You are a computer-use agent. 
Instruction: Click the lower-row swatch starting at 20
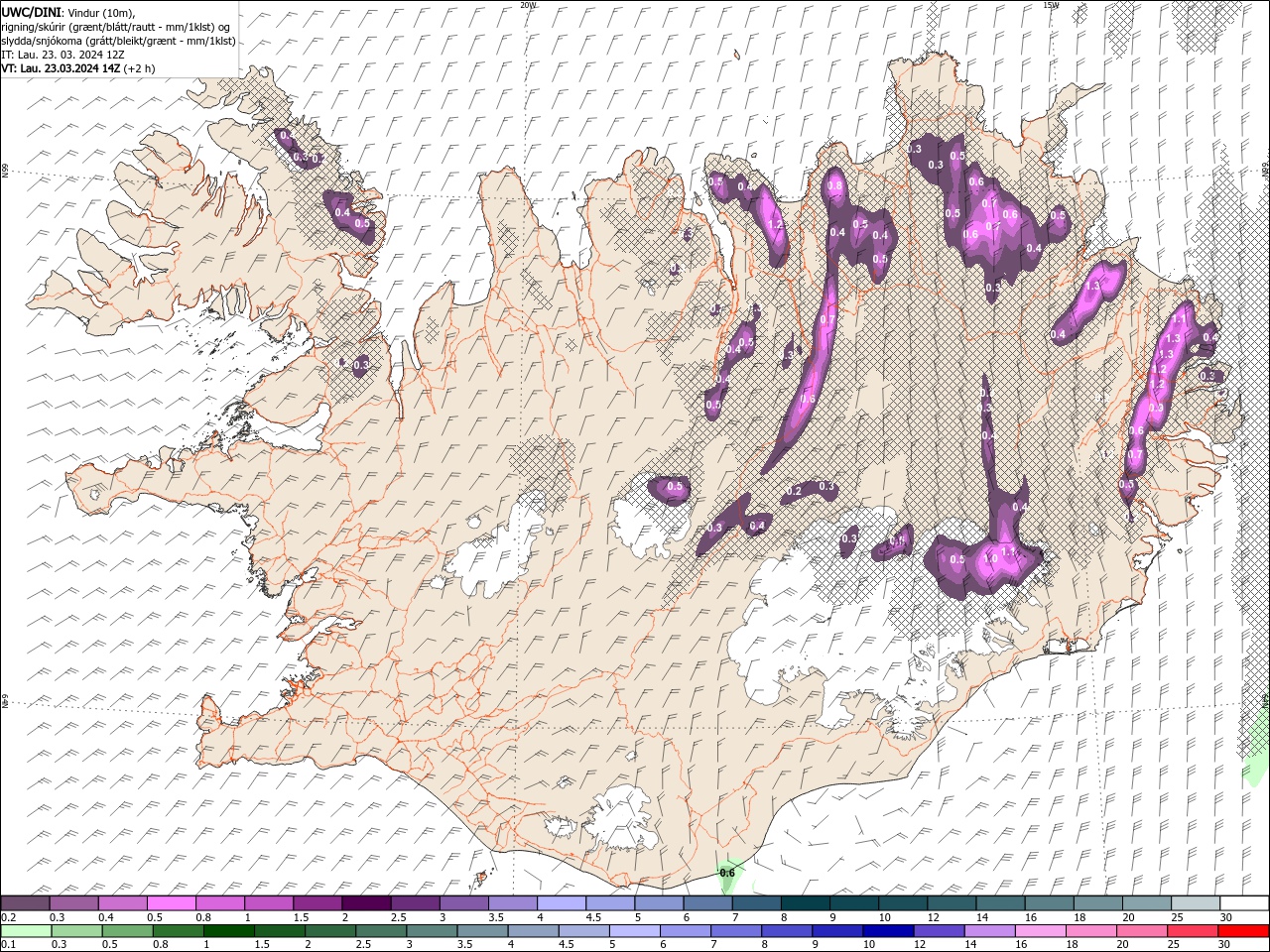(x=1141, y=931)
